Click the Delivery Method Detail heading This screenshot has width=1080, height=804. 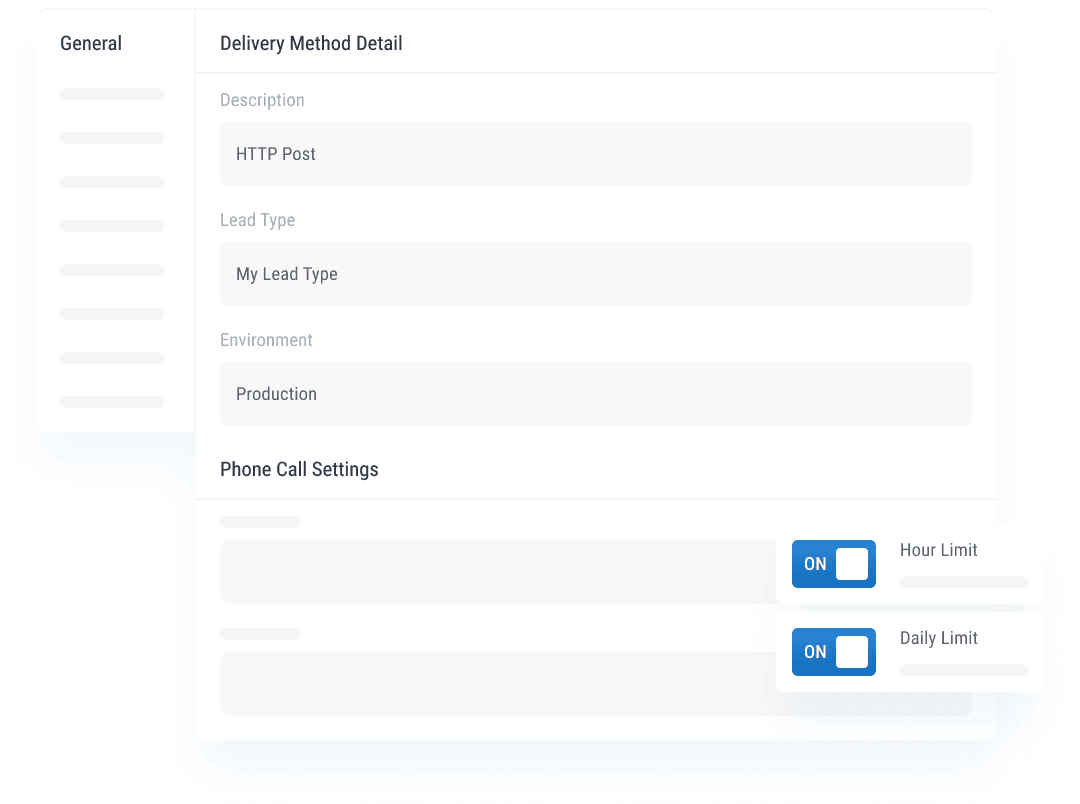[x=311, y=44]
